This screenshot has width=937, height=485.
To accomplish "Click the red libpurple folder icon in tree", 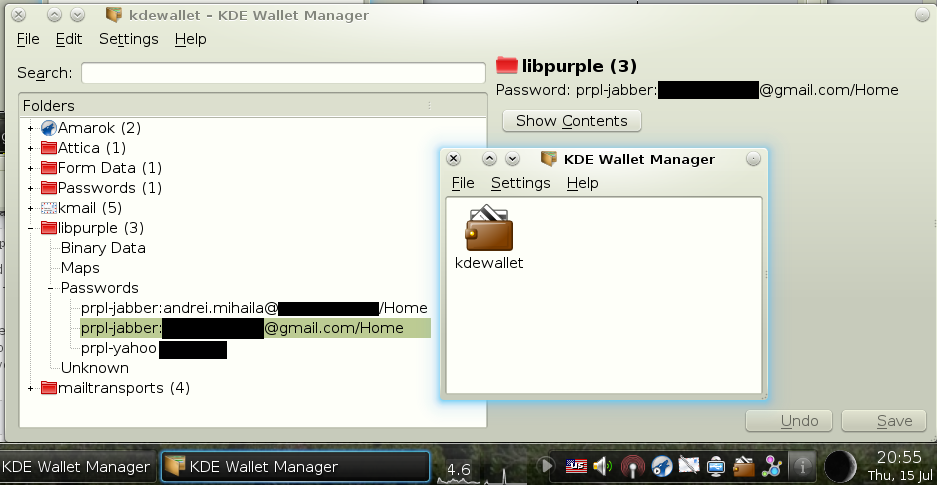I will tap(48, 228).
